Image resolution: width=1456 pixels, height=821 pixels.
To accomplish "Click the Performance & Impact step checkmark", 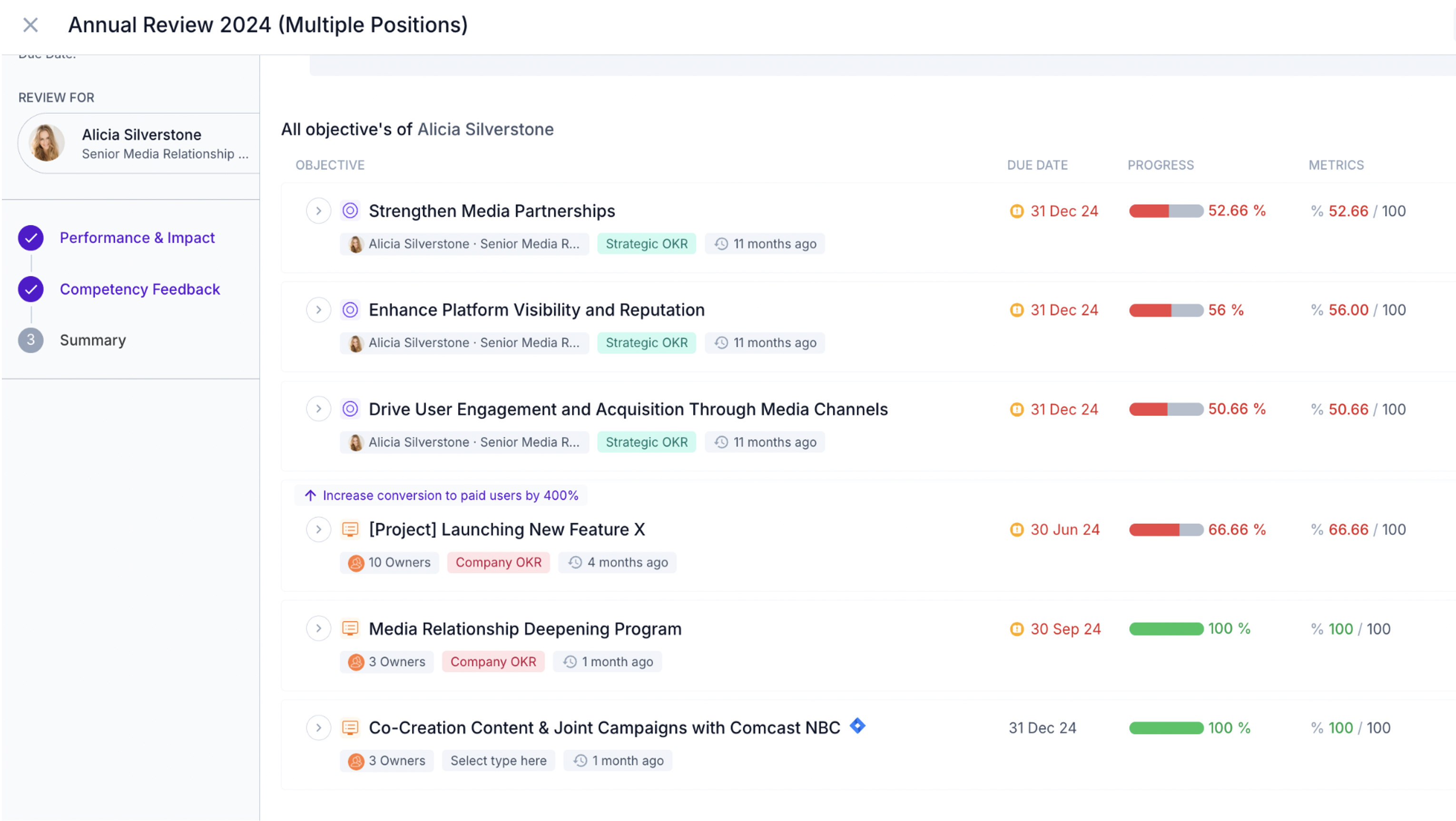I will tap(30, 238).
